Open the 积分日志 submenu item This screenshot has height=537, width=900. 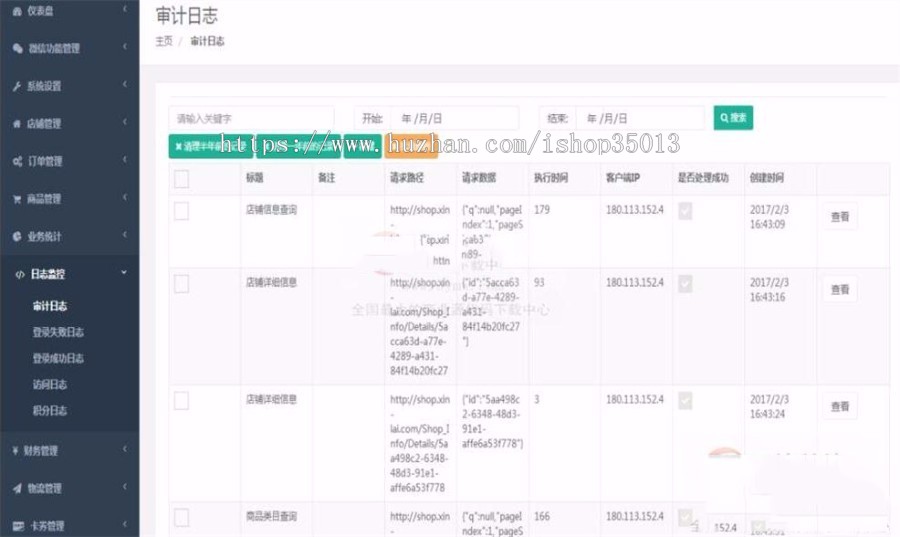tap(50, 411)
